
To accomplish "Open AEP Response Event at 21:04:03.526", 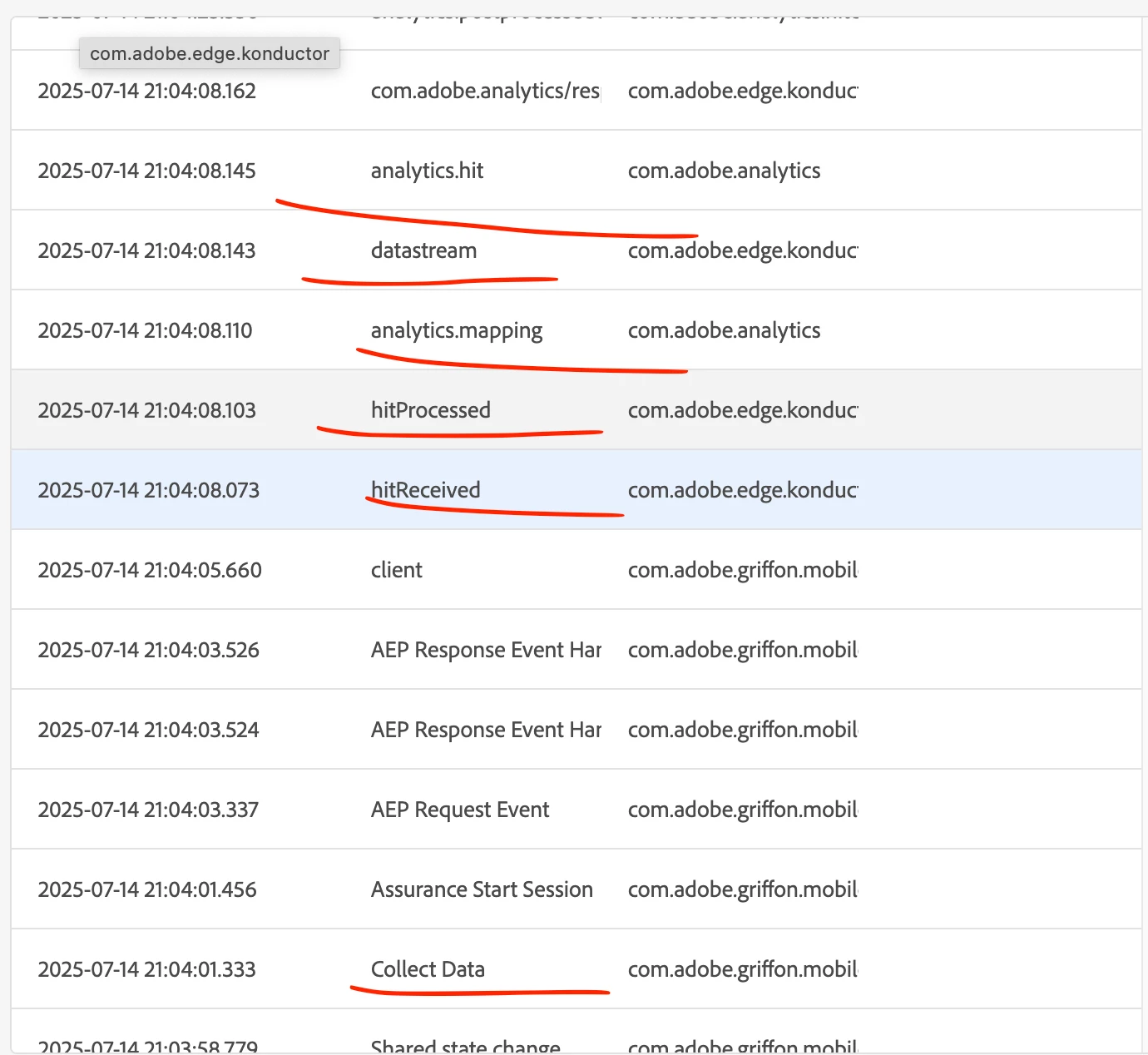I will tap(486, 650).
